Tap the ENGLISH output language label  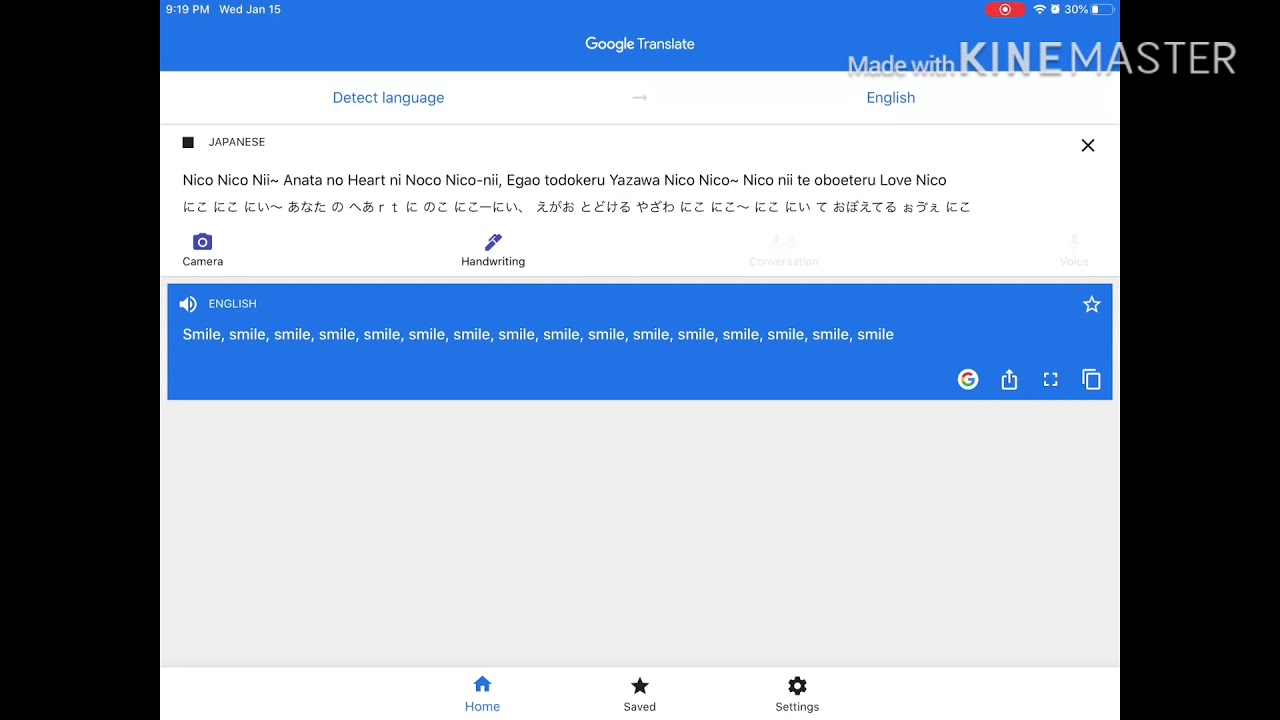coord(233,304)
